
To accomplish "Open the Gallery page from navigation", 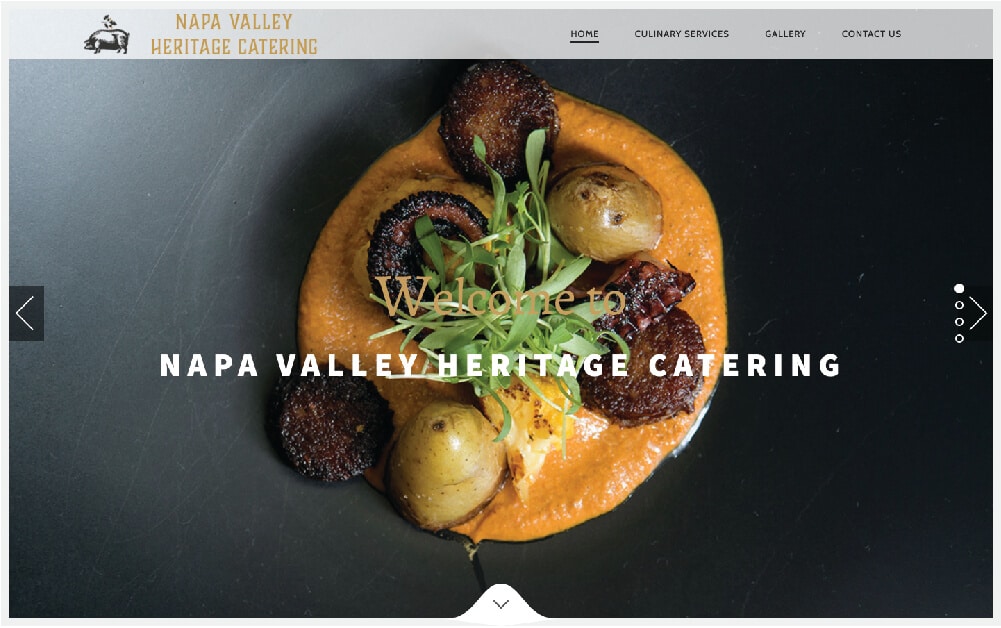I will pyautogui.click(x=785, y=34).
